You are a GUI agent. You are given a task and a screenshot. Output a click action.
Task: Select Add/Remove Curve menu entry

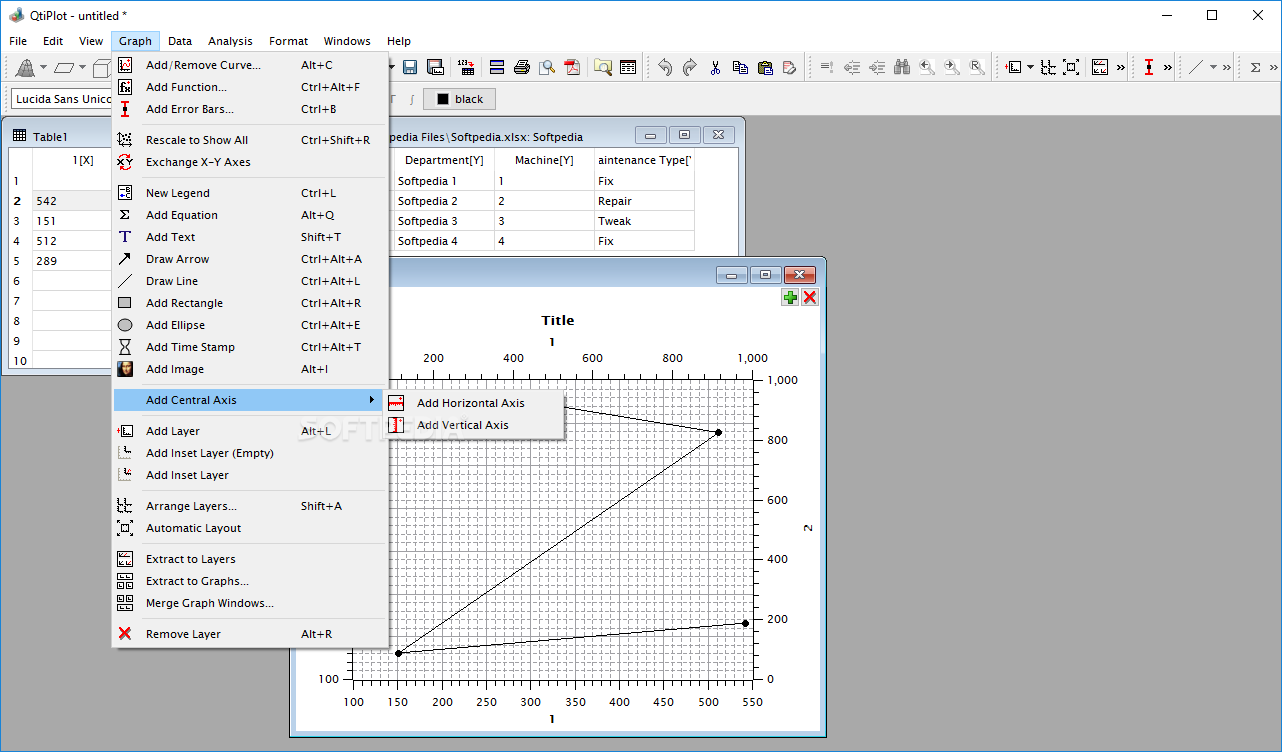pyautogui.click(x=248, y=65)
